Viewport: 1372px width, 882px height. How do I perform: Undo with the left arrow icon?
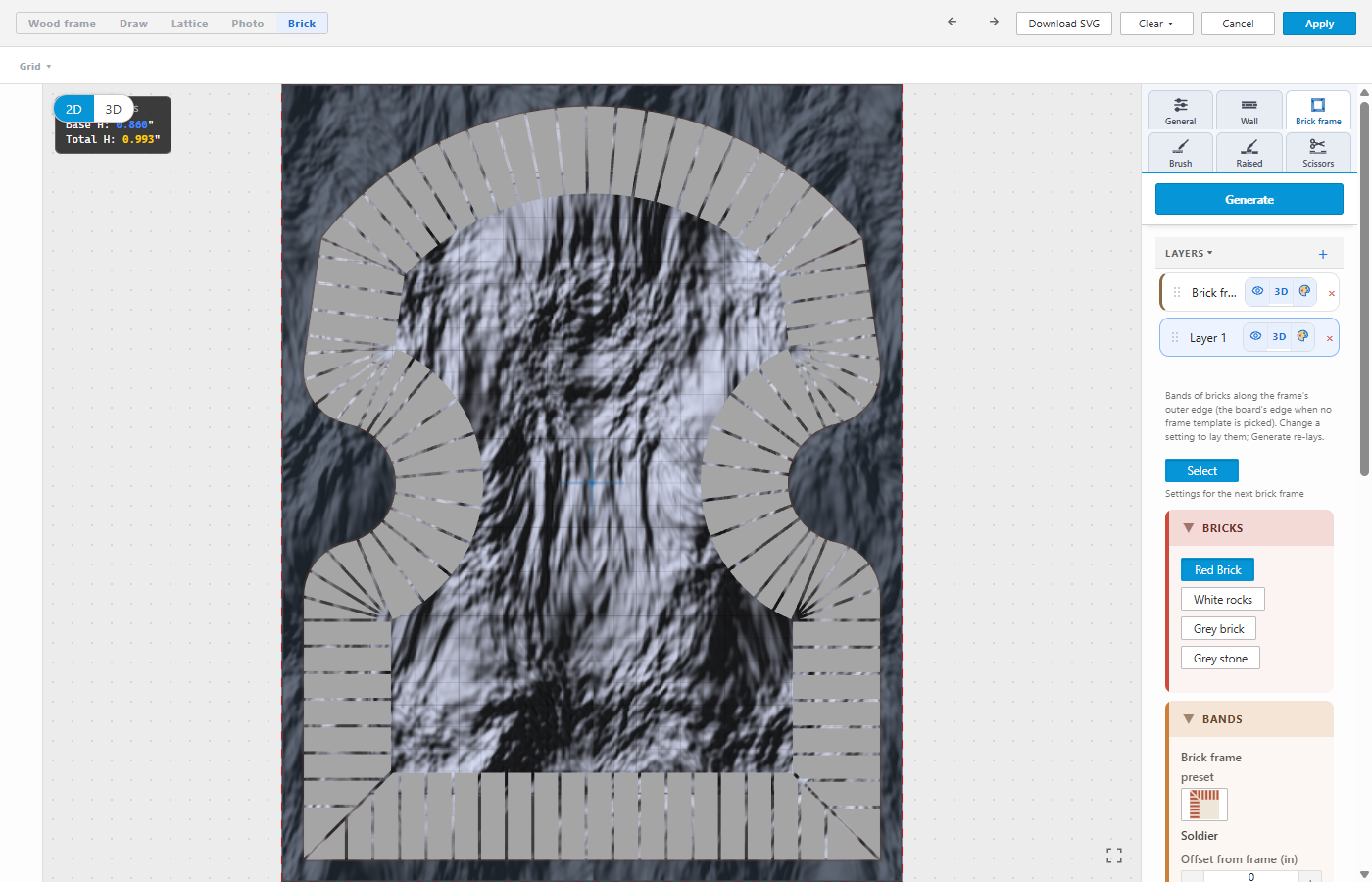point(952,22)
